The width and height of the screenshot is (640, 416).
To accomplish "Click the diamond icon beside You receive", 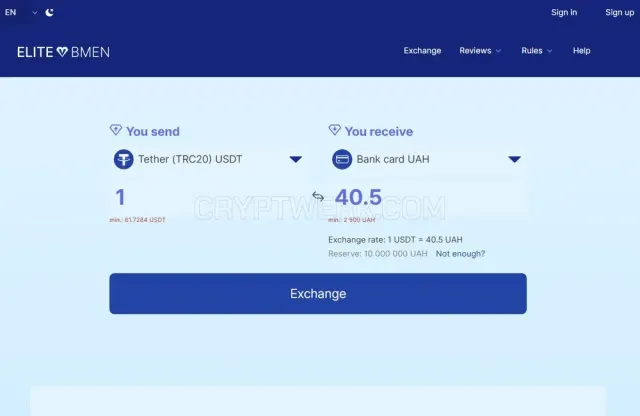I will (x=335, y=130).
